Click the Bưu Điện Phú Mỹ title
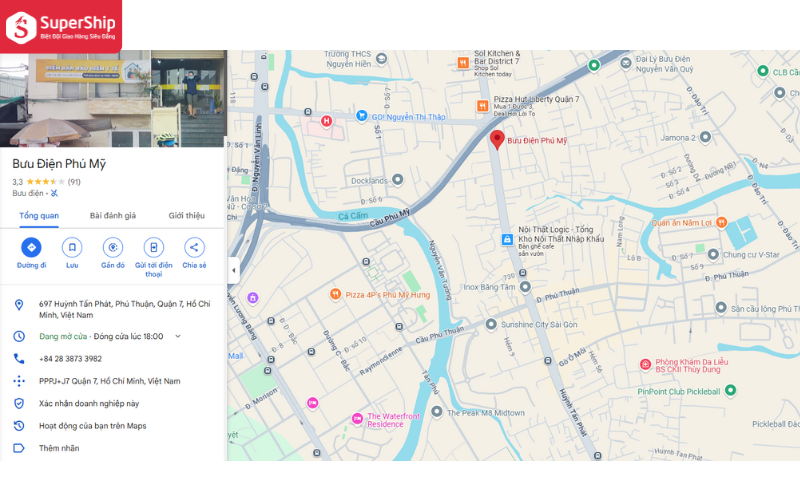800x500 pixels. pyautogui.click(x=59, y=164)
